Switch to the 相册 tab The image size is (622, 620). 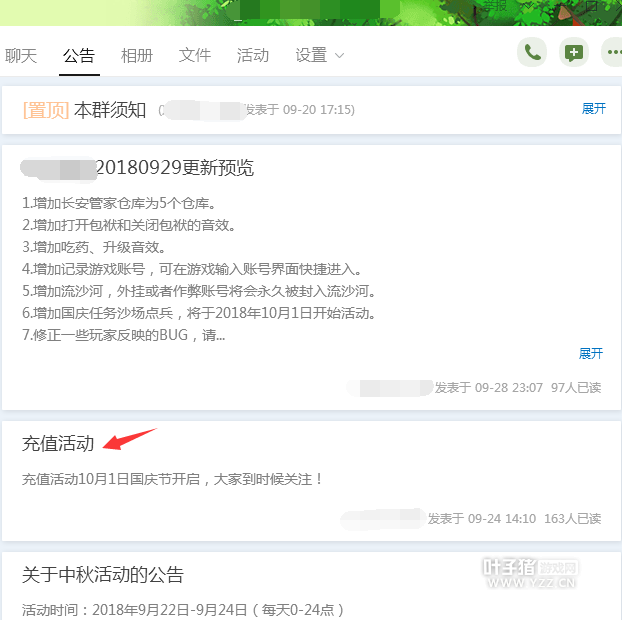(x=137, y=55)
